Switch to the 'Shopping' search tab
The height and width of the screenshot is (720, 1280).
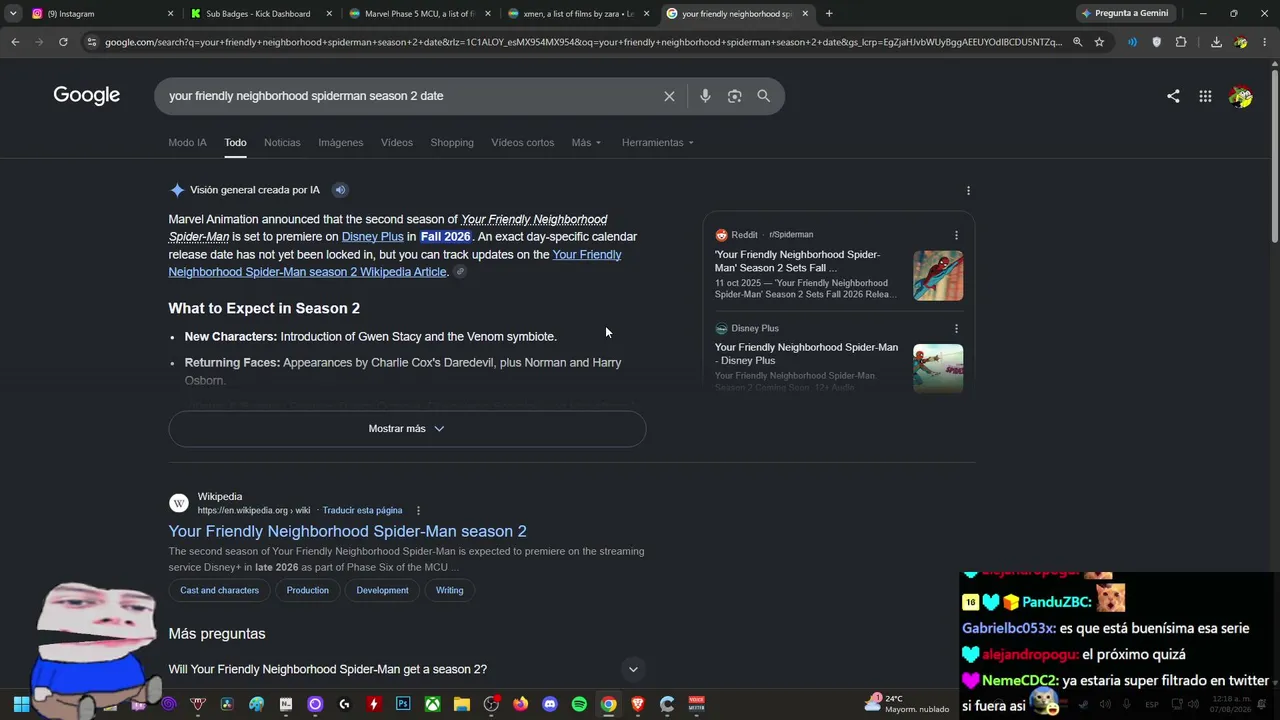[452, 143]
